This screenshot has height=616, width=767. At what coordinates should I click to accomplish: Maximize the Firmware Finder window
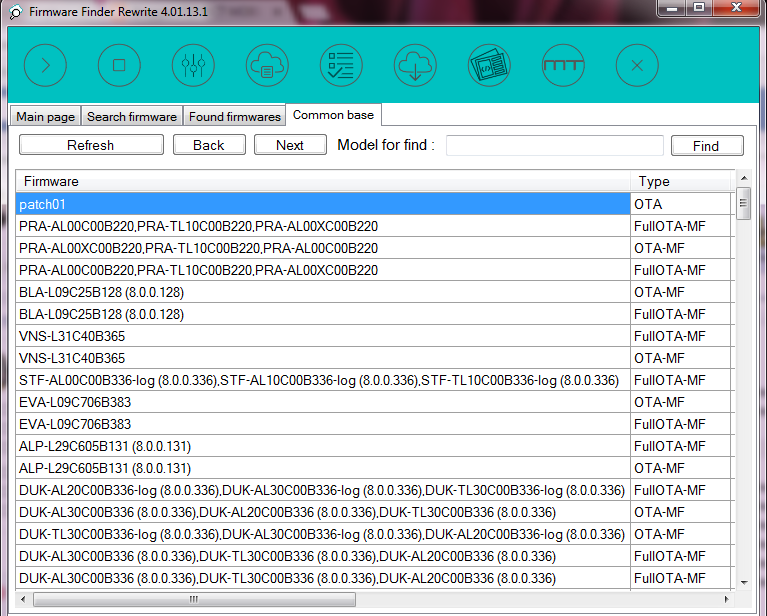click(699, 8)
